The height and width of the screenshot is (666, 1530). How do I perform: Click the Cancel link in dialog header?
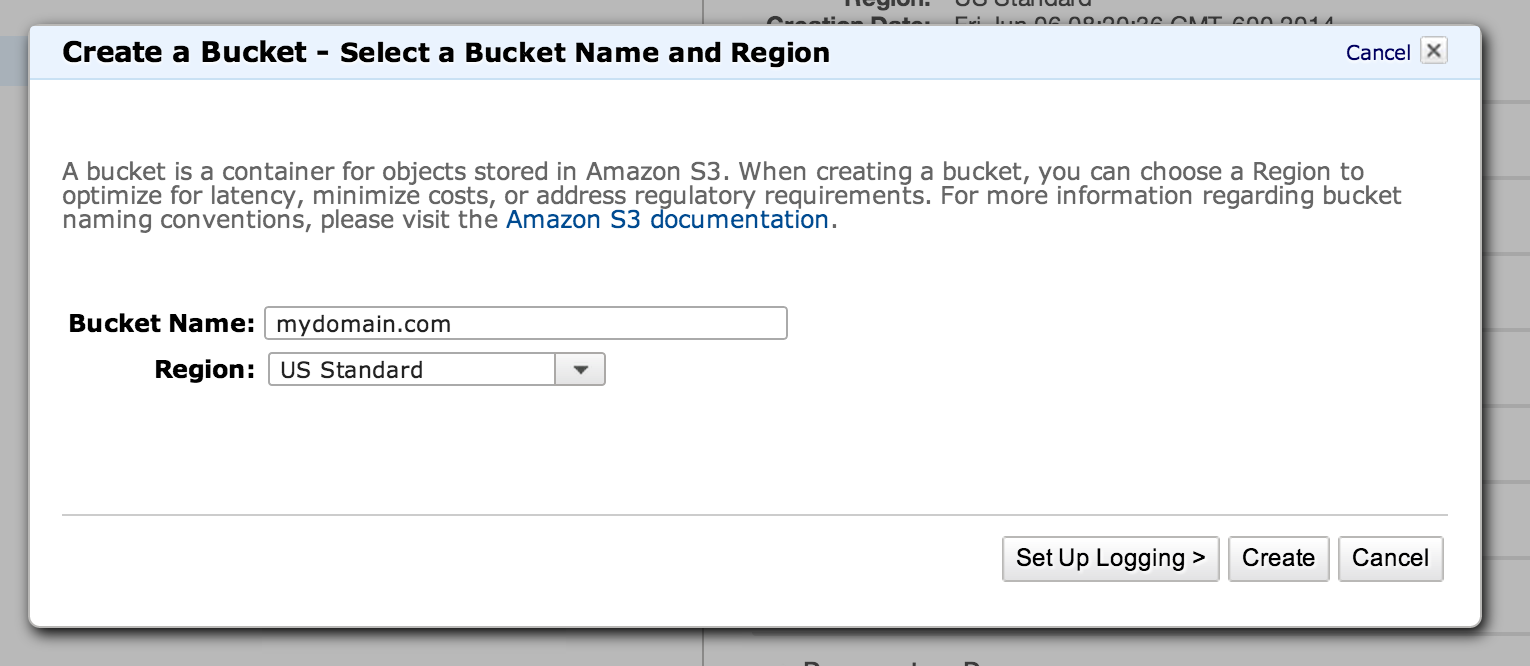(1377, 53)
